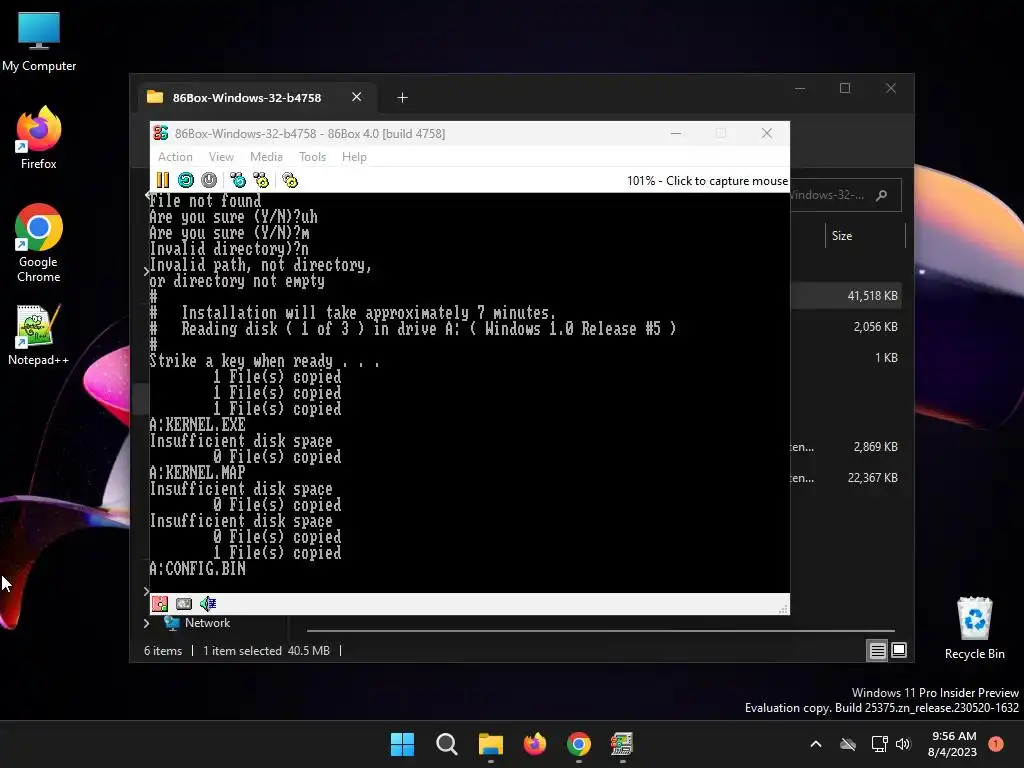1024x768 pixels.
Task: Click the cloud sync tray icon
Action: point(848,744)
